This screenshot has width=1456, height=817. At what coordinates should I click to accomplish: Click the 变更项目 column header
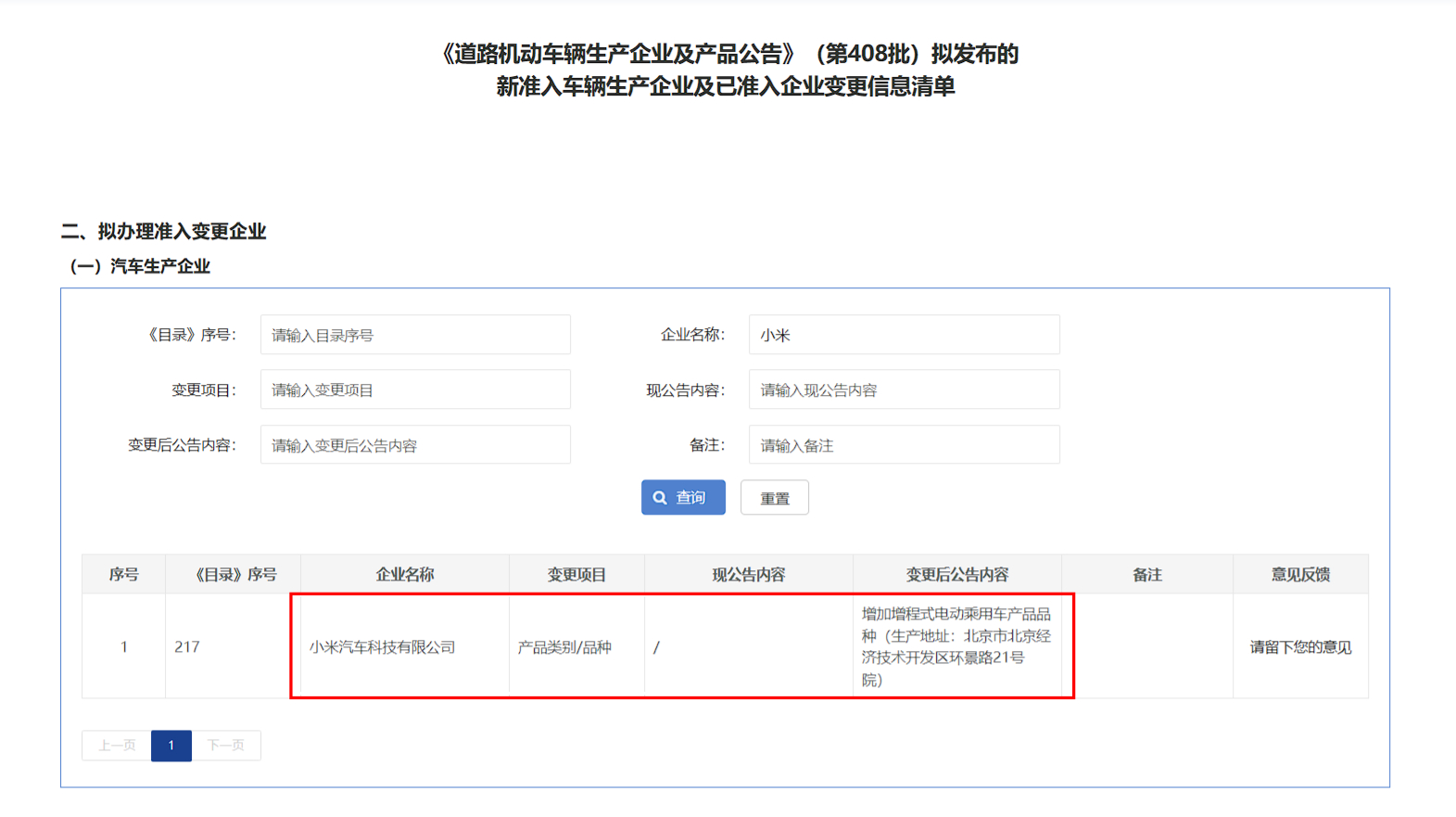[x=576, y=574]
